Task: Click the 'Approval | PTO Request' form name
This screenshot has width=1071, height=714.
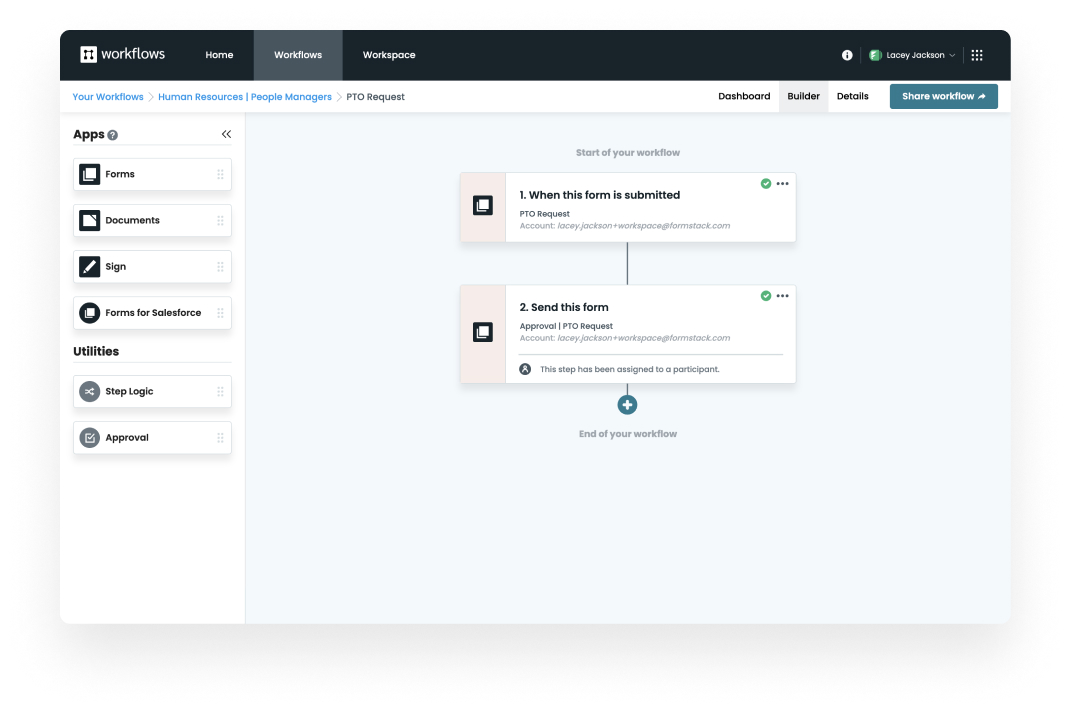Action: click(566, 326)
